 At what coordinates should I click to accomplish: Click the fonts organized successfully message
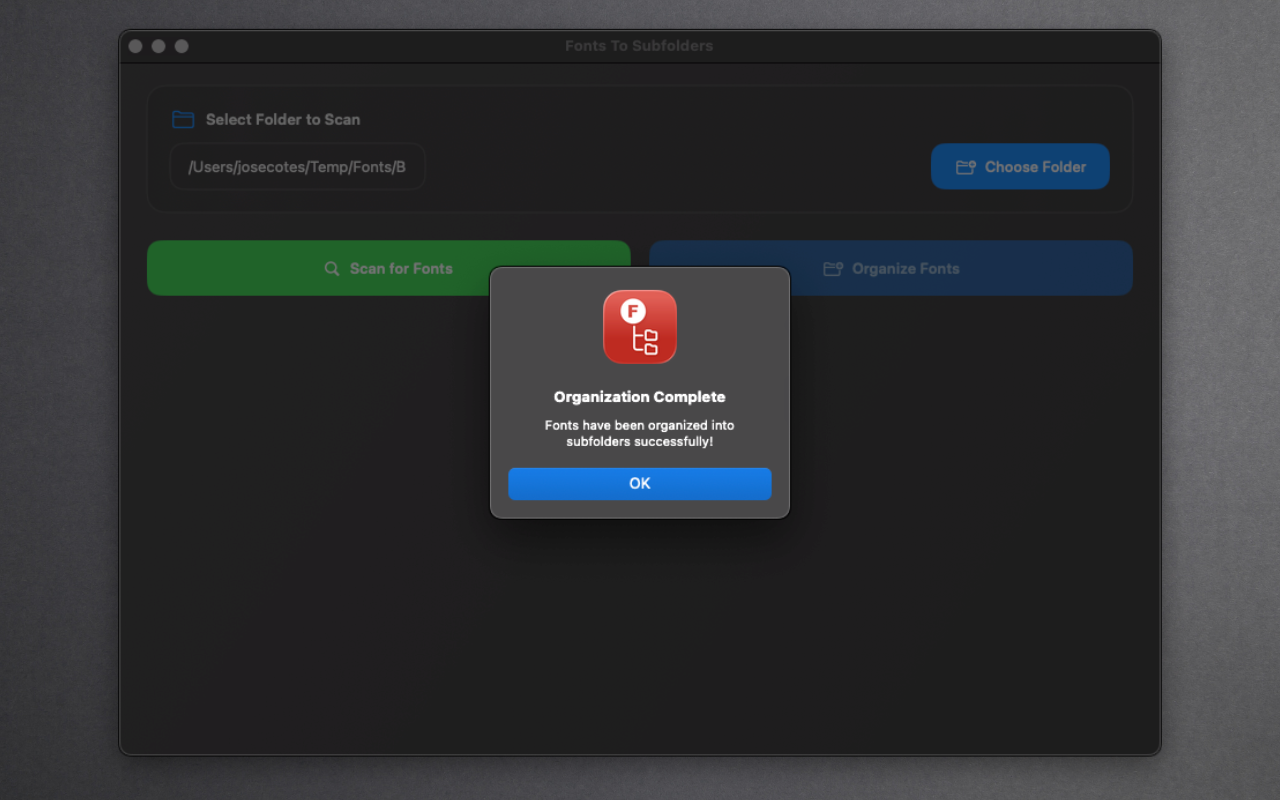pos(640,433)
